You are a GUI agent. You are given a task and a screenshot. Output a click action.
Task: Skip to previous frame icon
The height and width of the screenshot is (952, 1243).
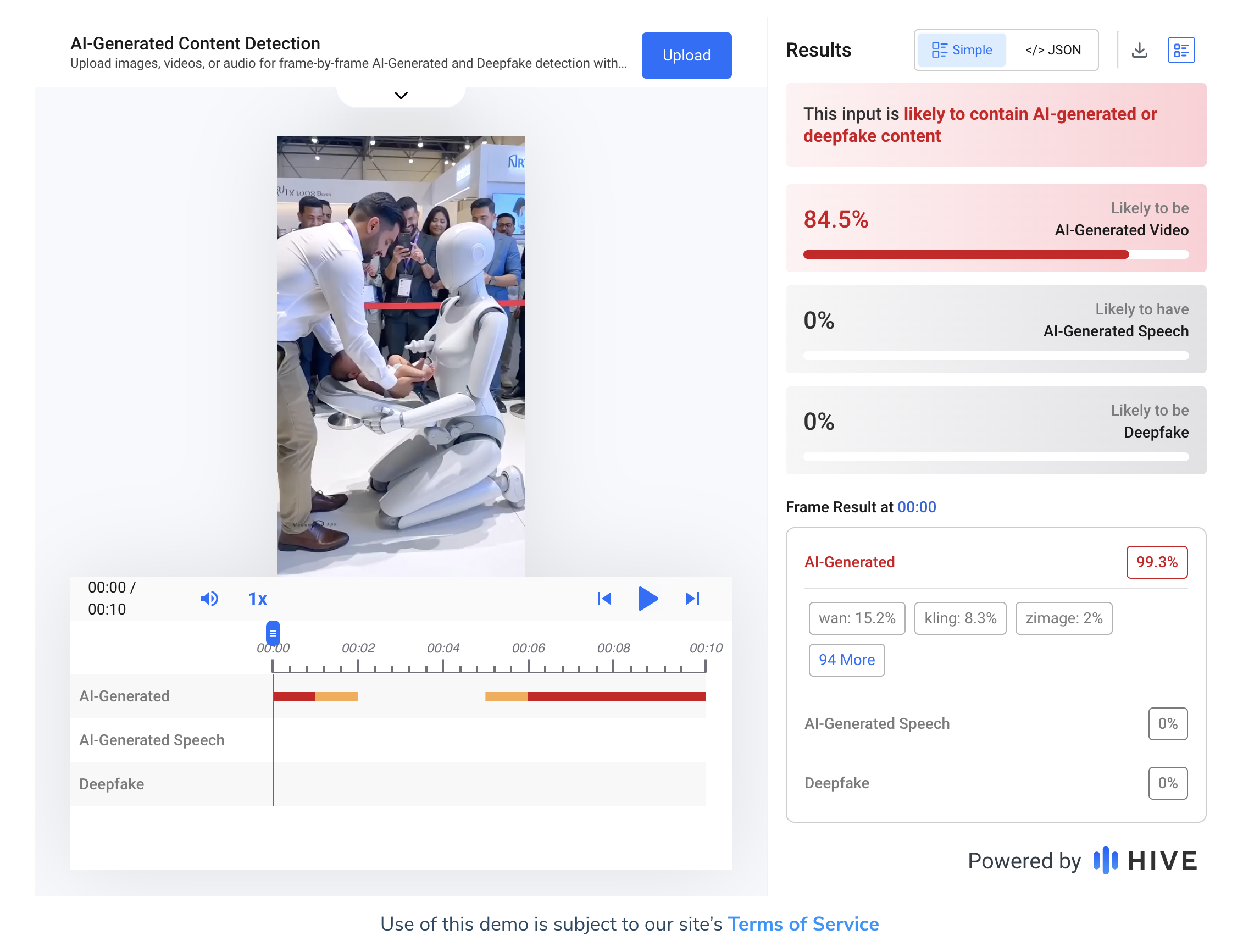coord(603,599)
